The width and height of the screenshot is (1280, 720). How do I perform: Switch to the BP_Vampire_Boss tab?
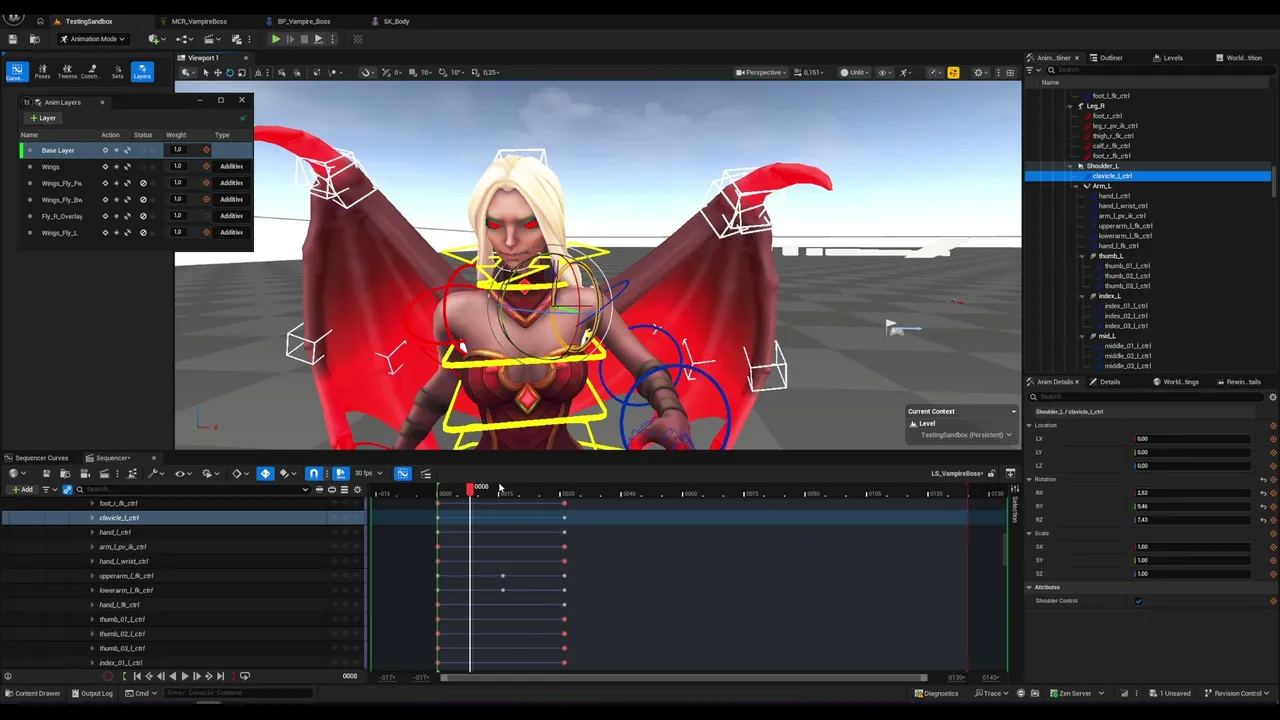click(x=303, y=21)
